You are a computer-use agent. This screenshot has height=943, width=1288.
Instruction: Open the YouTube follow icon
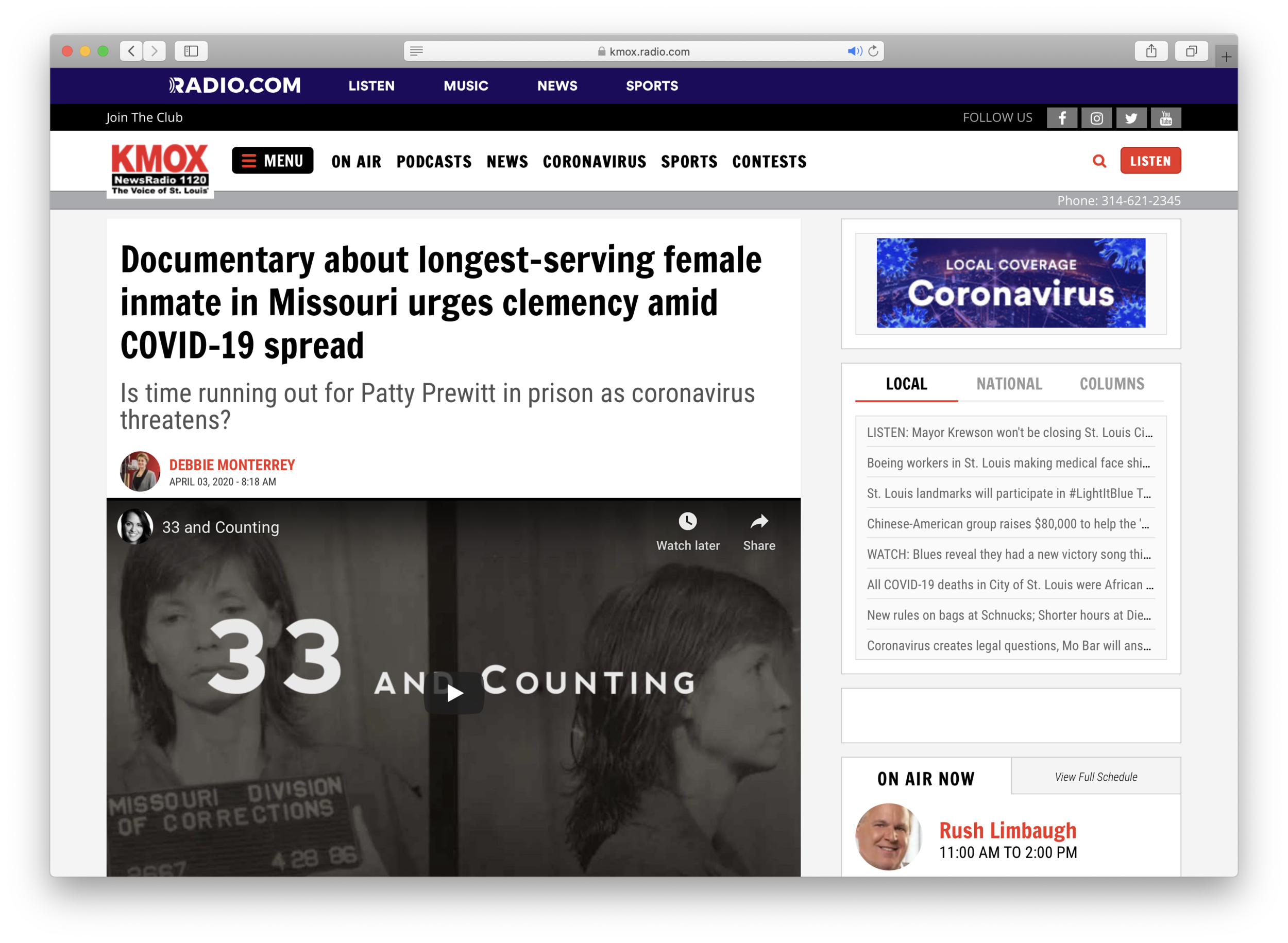point(1165,118)
